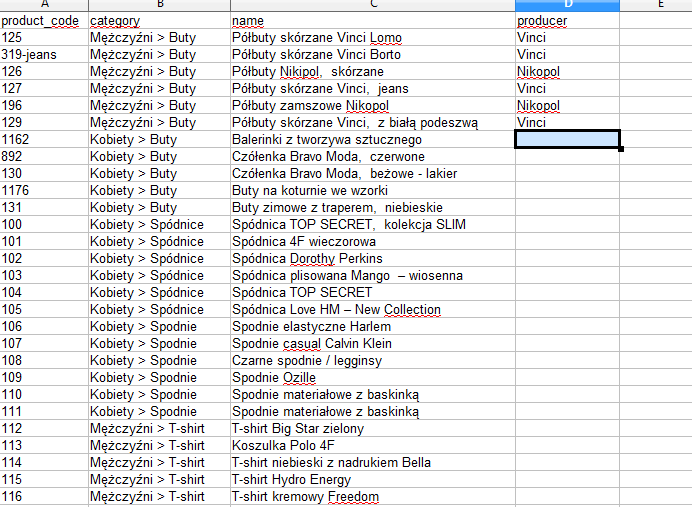The width and height of the screenshot is (692, 507).
Task: Select cell 'Spódnica 4F wieczorowa'
Action: (x=372, y=241)
